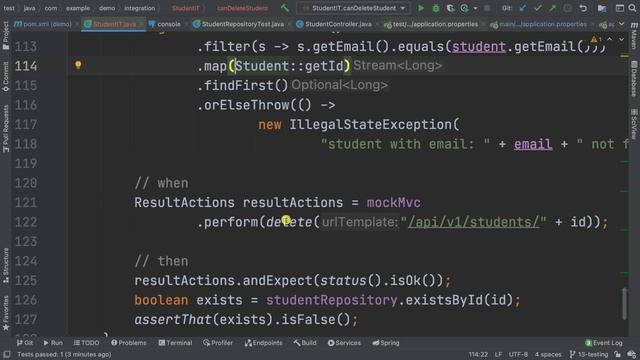
Task: Open Project Structure from the toolbar folder icon
Action: pyautogui.click(x=602, y=8)
